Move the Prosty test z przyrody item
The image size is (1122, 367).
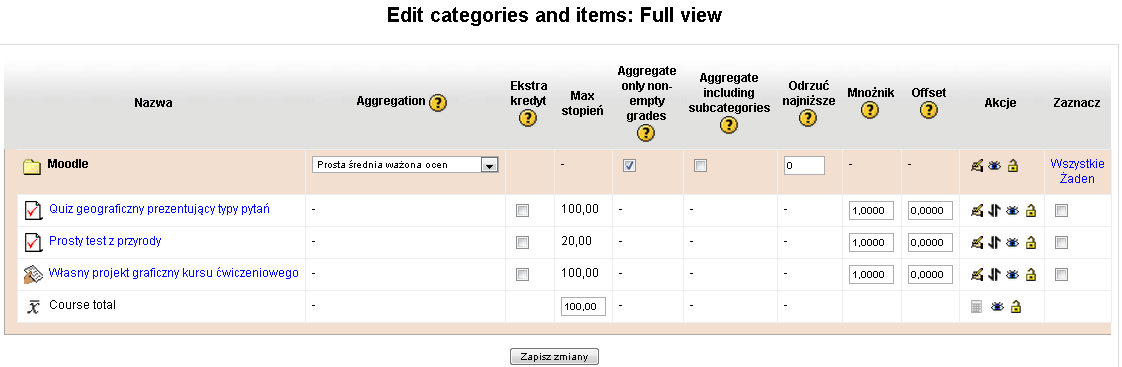[x=994, y=243]
